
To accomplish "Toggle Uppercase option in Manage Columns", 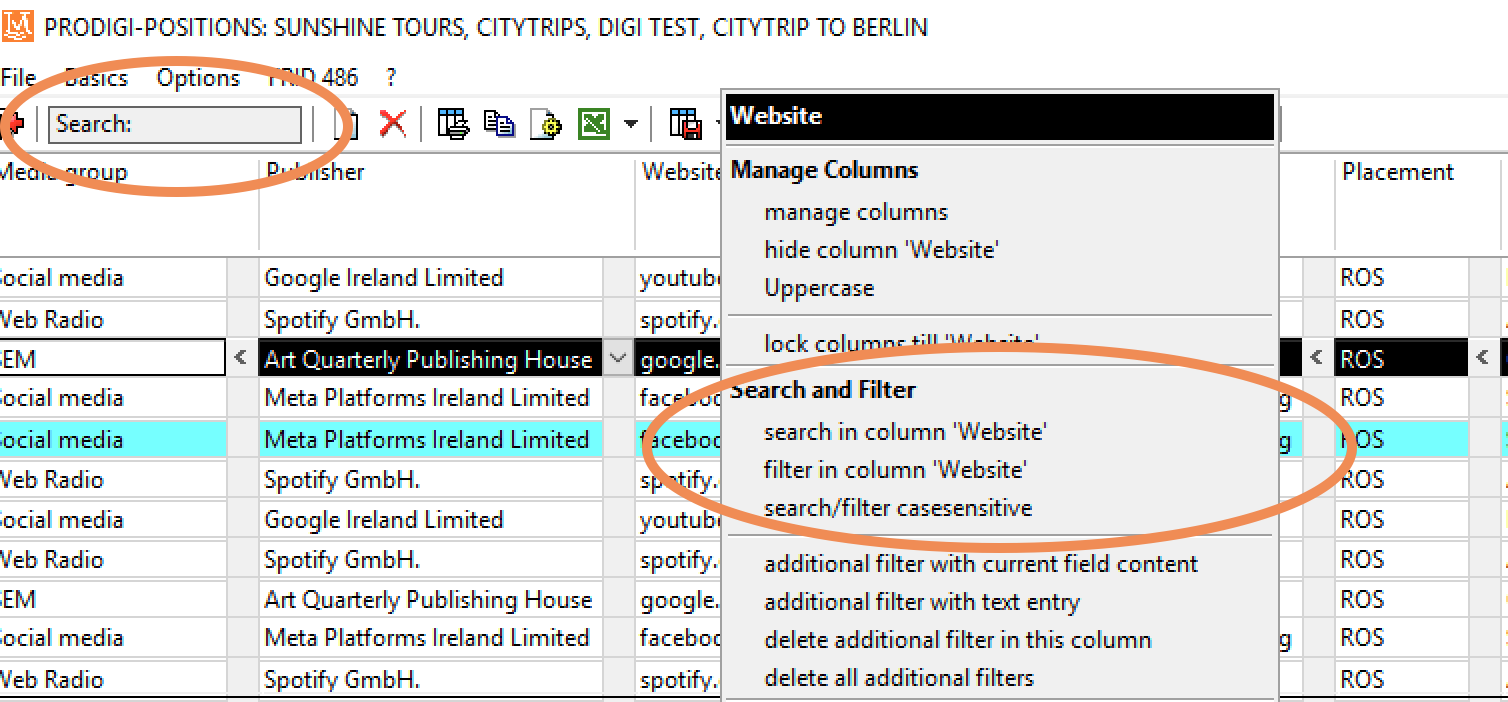I will [x=819, y=288].
